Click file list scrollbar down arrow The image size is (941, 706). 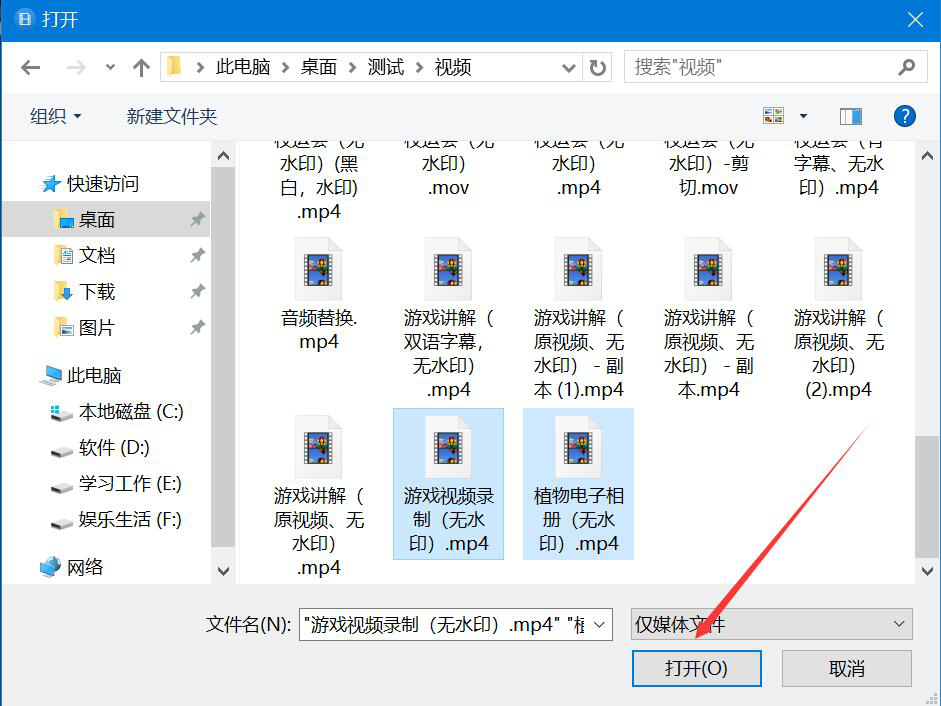927,570
